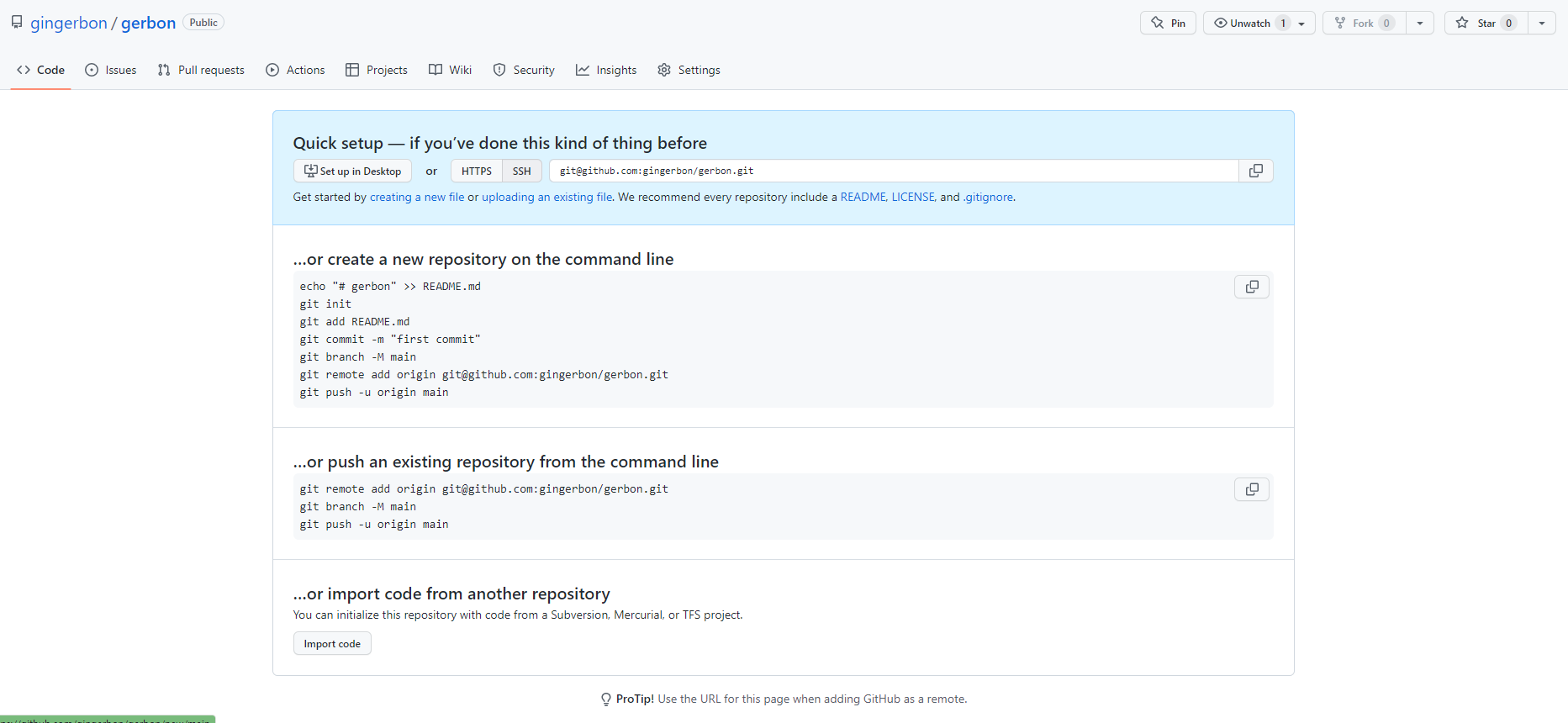Click the echo "# gerbon" command line

click(x=390, y=286)
